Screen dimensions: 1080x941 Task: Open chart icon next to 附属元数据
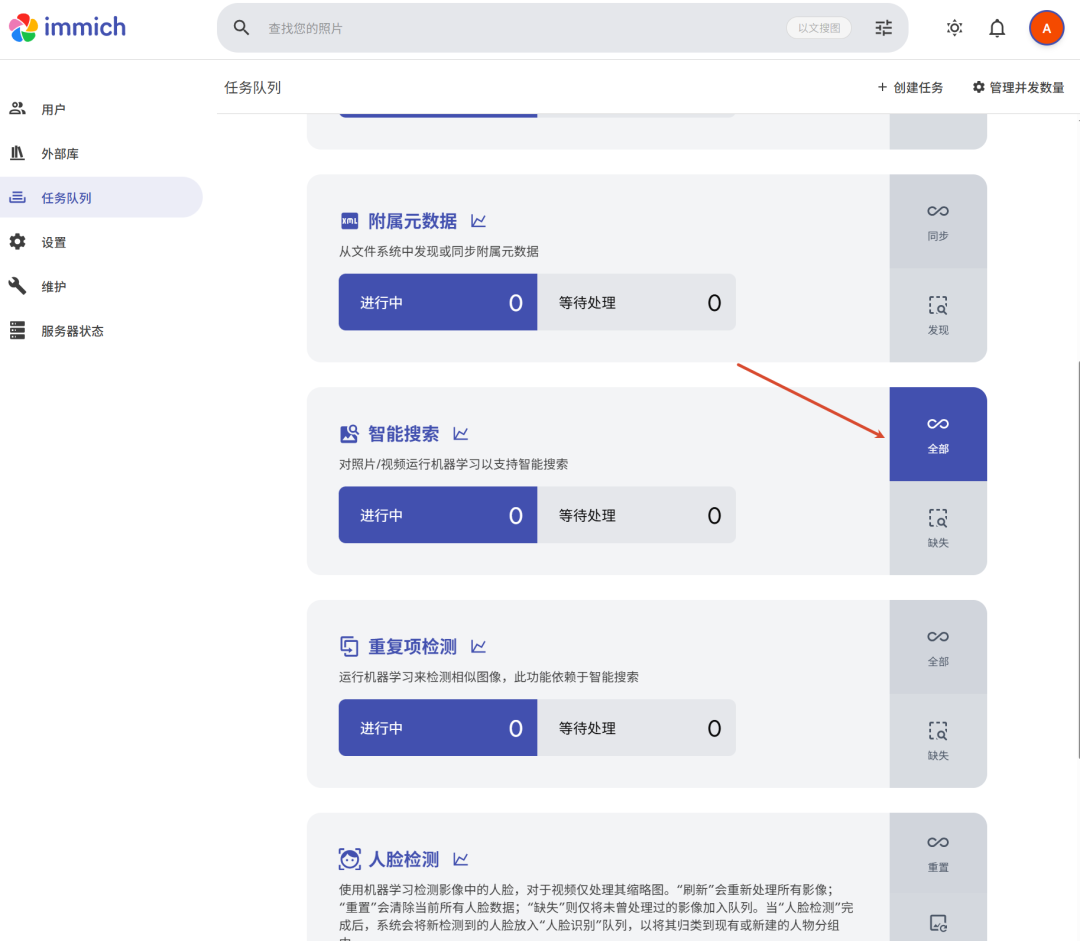point(479,221)
